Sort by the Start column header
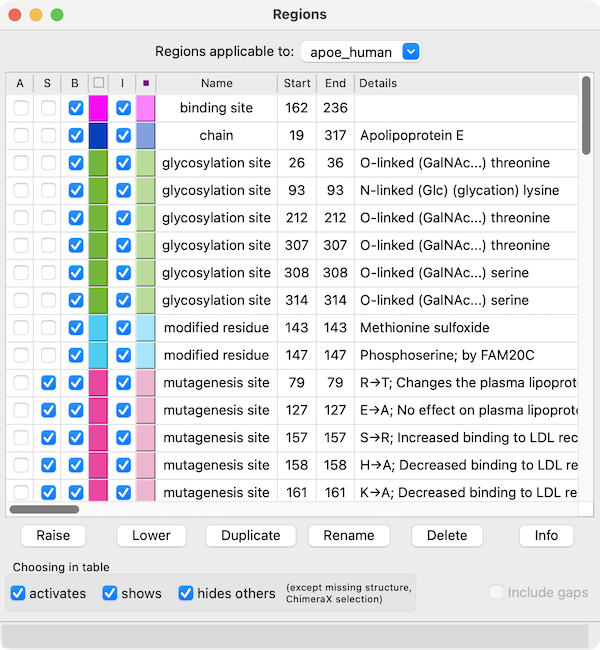 (x=296, y=83)
